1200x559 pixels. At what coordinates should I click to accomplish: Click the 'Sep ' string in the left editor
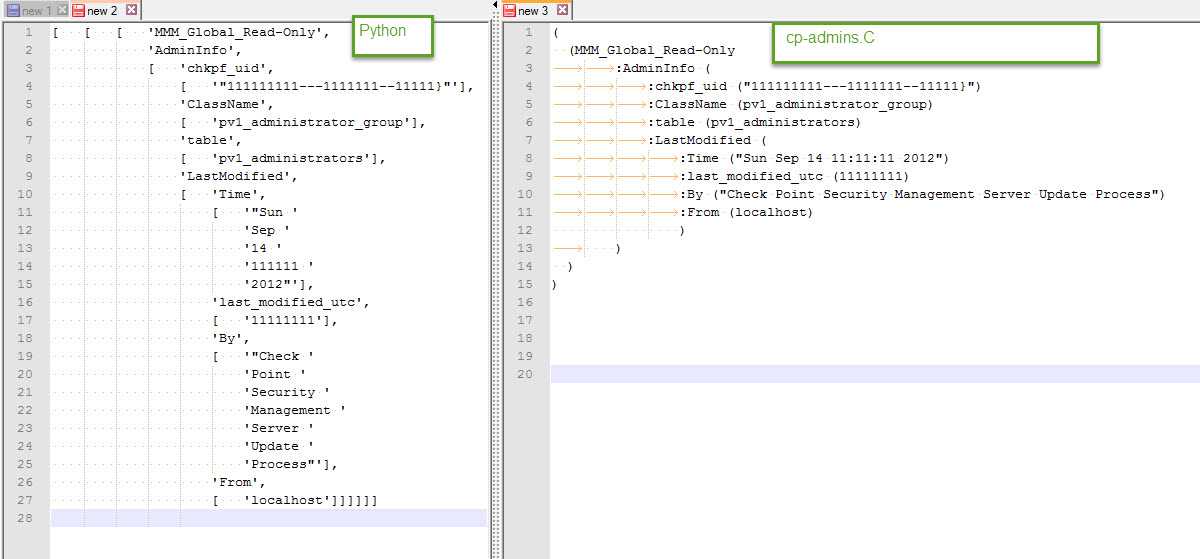coord(267,230)
